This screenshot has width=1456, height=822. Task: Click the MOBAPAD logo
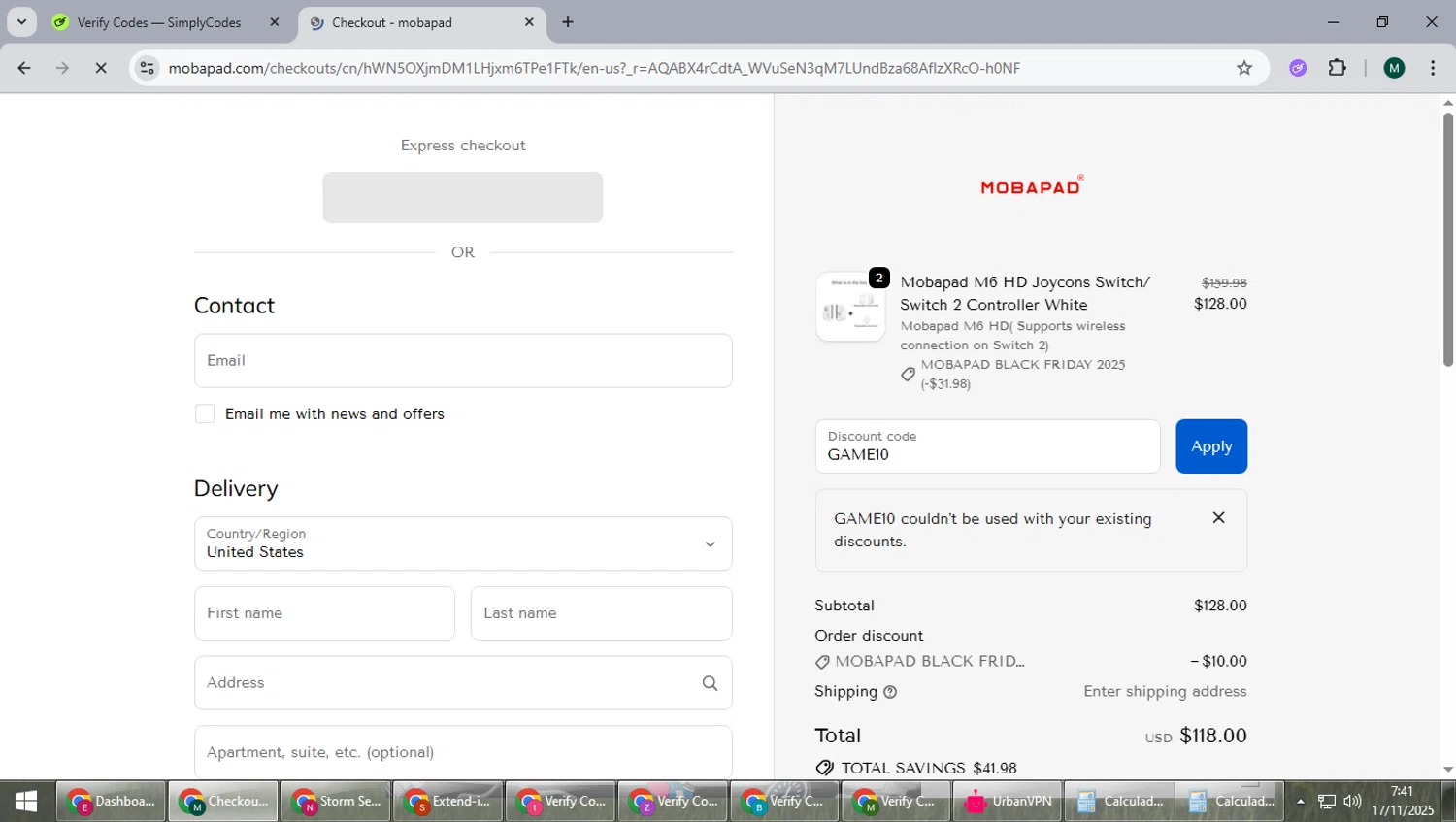point(1032,185)
